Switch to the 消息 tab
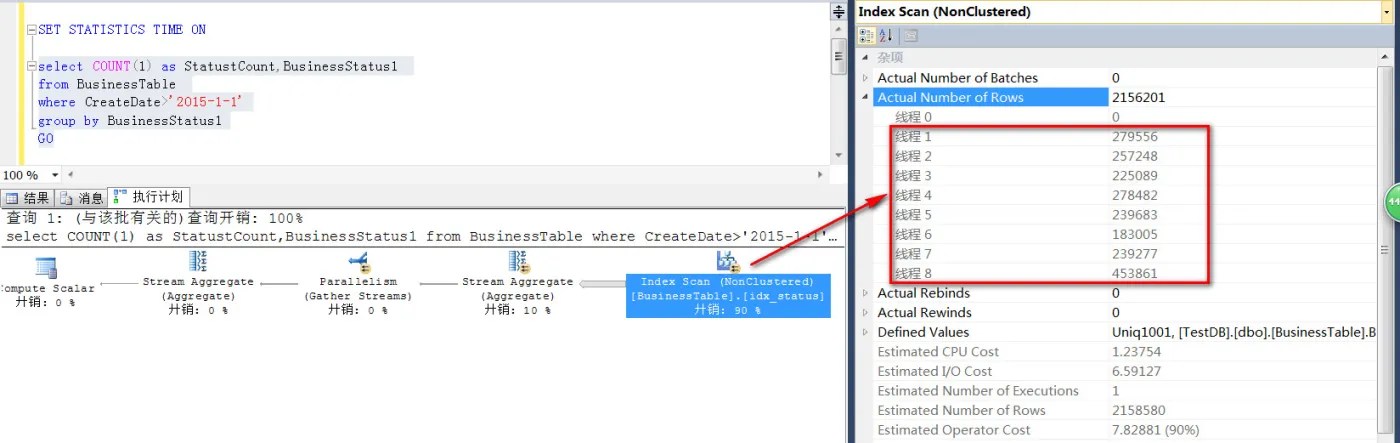 coord(81,197)
